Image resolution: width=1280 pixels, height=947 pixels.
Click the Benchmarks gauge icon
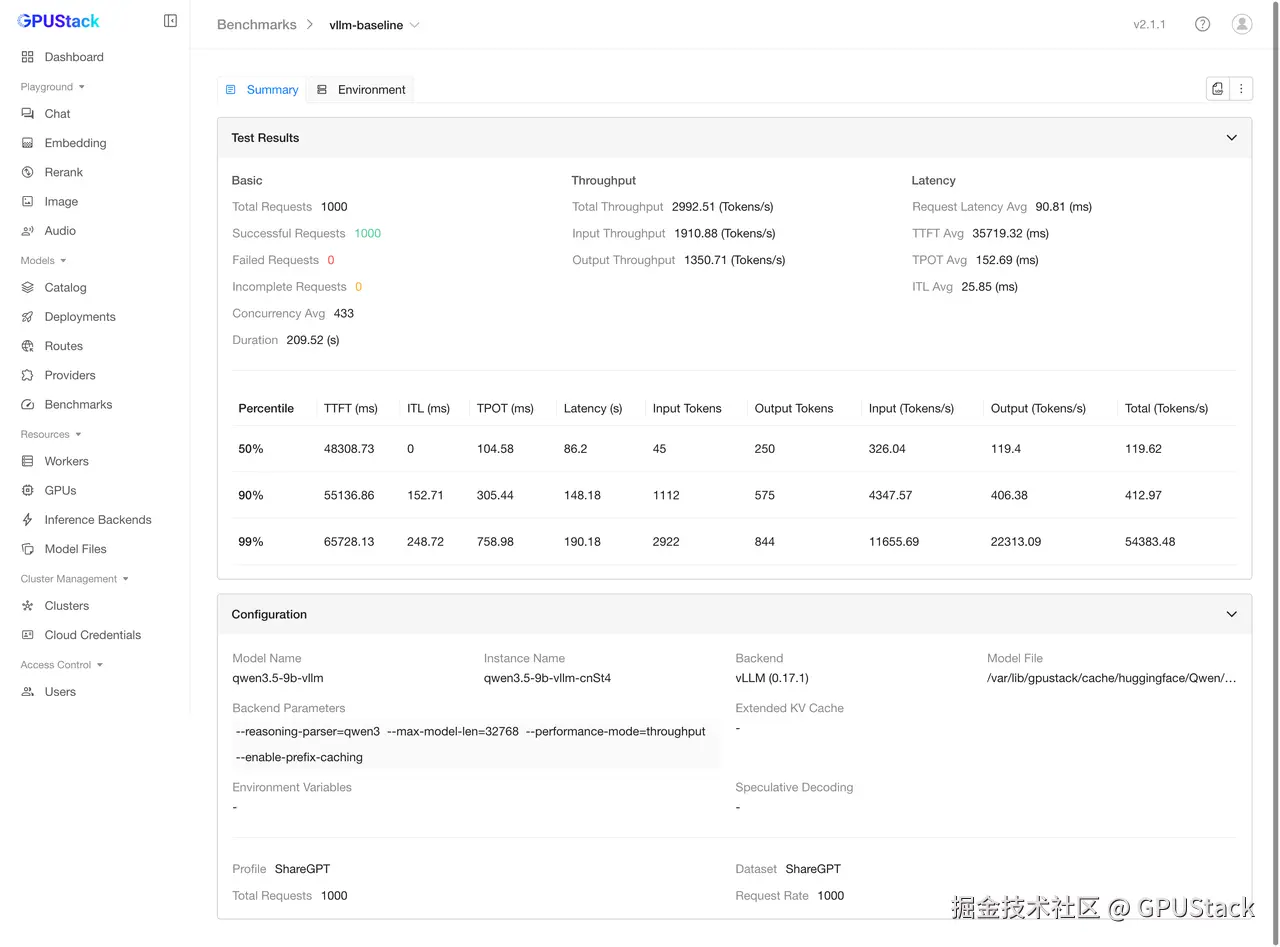point(27,404)
